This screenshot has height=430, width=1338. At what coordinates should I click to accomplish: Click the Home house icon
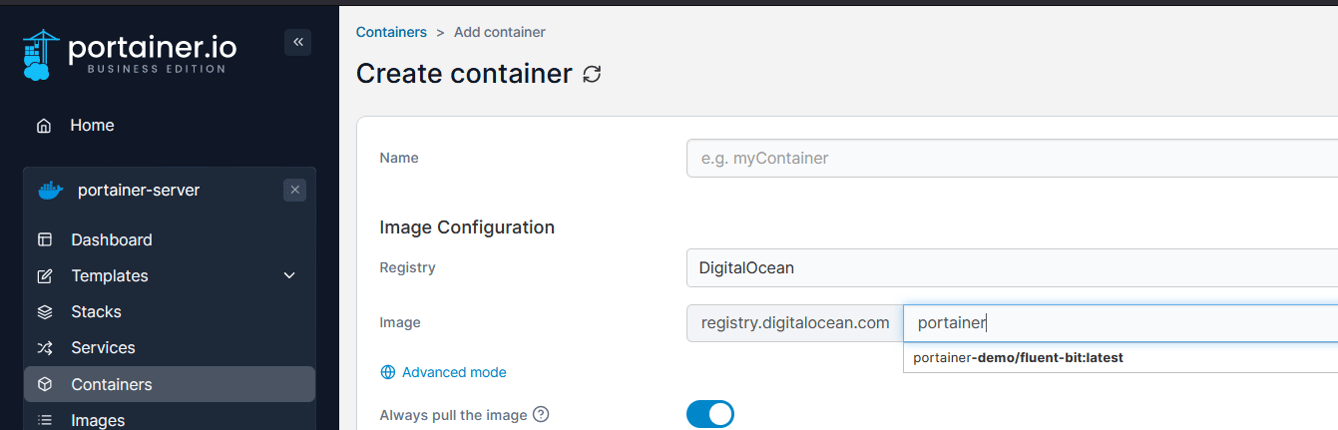44,126
